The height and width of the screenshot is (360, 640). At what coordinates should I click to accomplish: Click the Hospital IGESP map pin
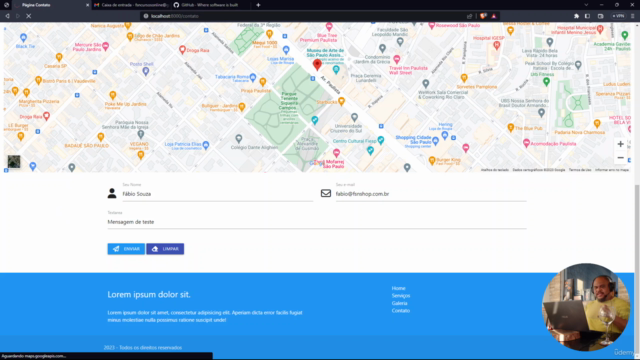point(496,46)
